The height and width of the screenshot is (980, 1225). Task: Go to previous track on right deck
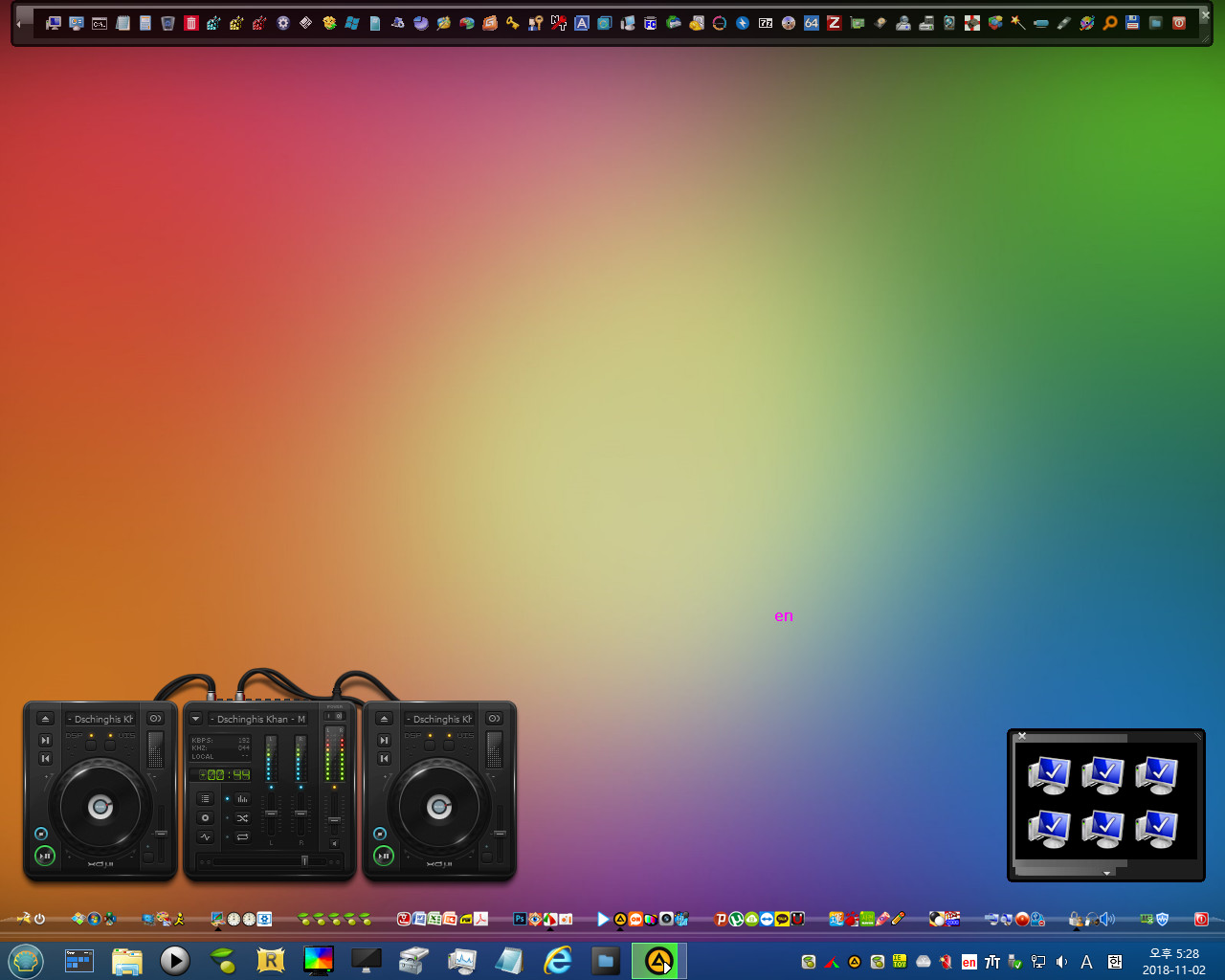[383, 758]
